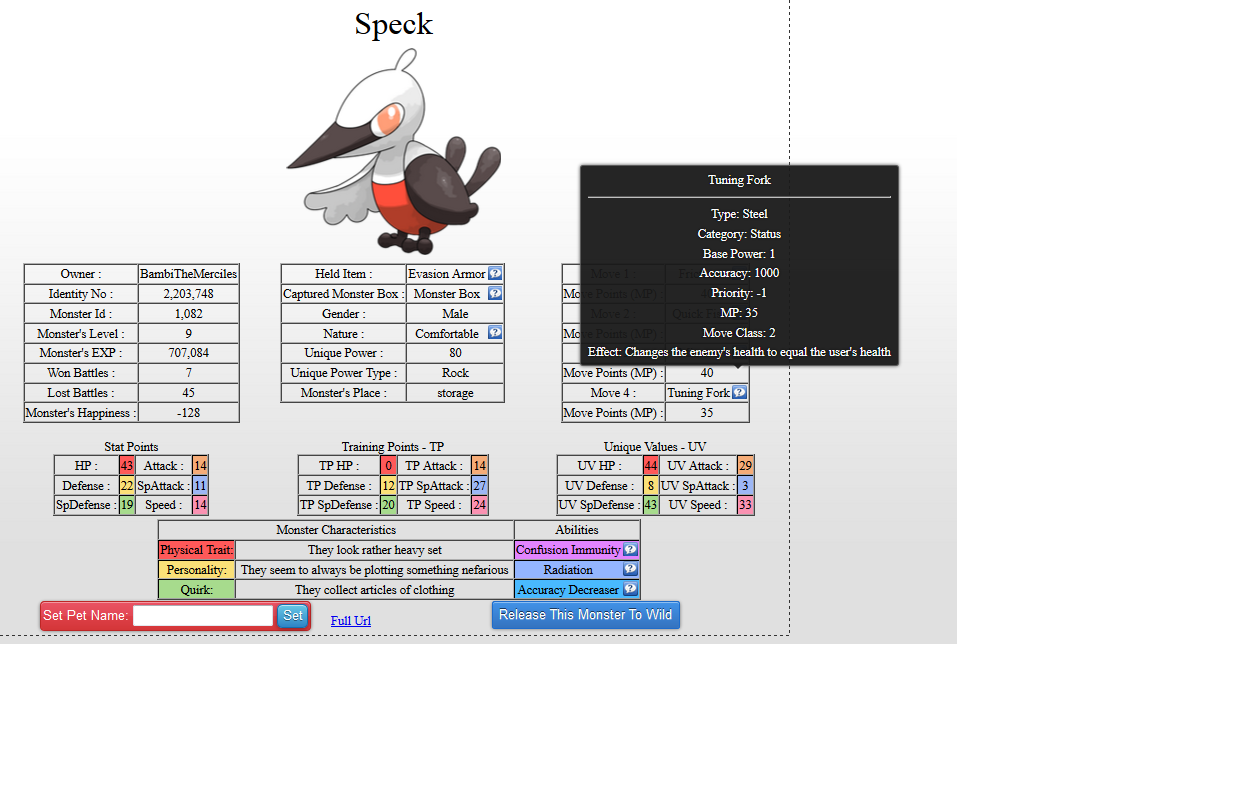Focus the Set Pet Name text field
Screen dimensions: 1249x802
(203, 616)
